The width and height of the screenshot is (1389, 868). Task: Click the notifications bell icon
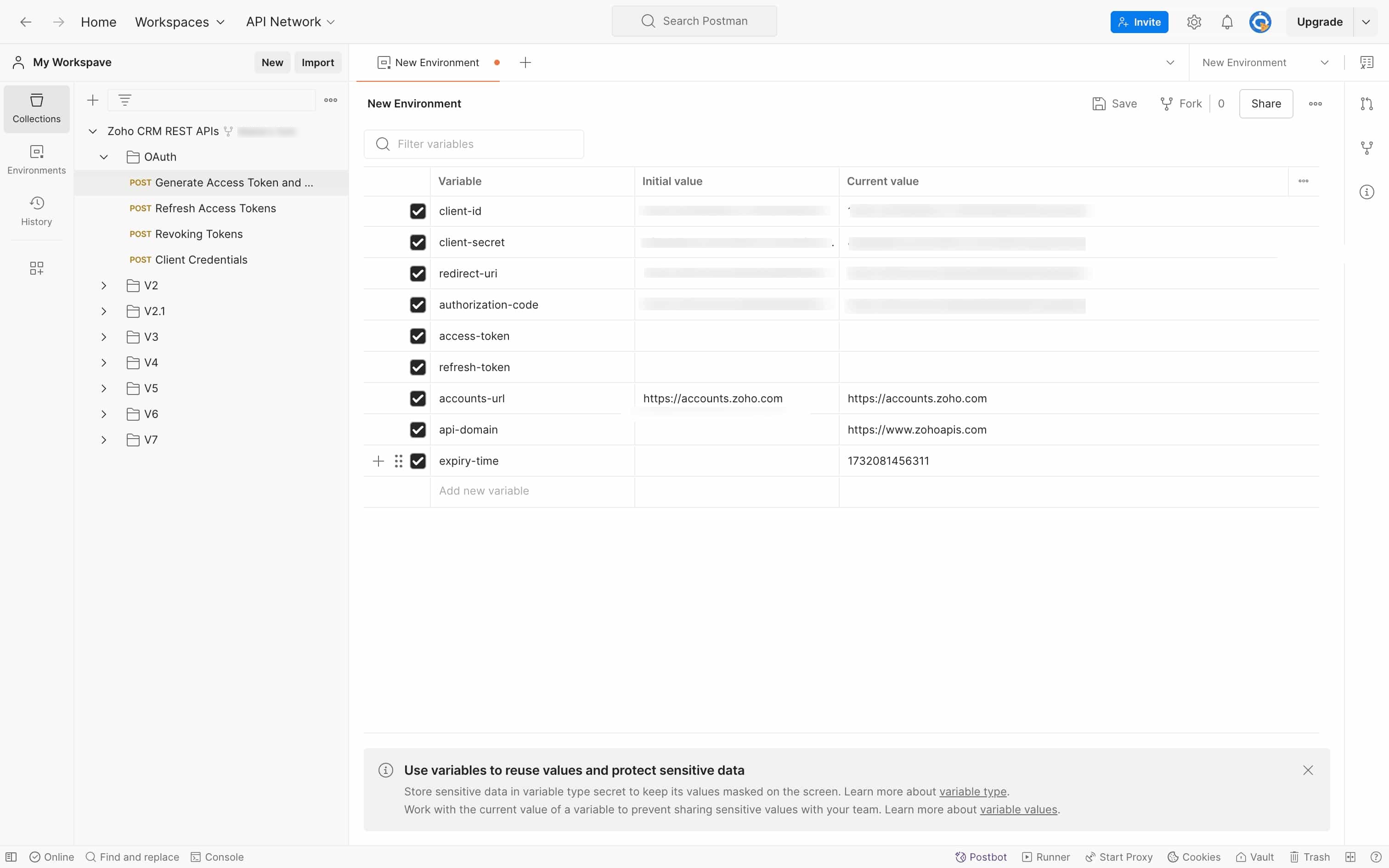[x=1226, y=22]
